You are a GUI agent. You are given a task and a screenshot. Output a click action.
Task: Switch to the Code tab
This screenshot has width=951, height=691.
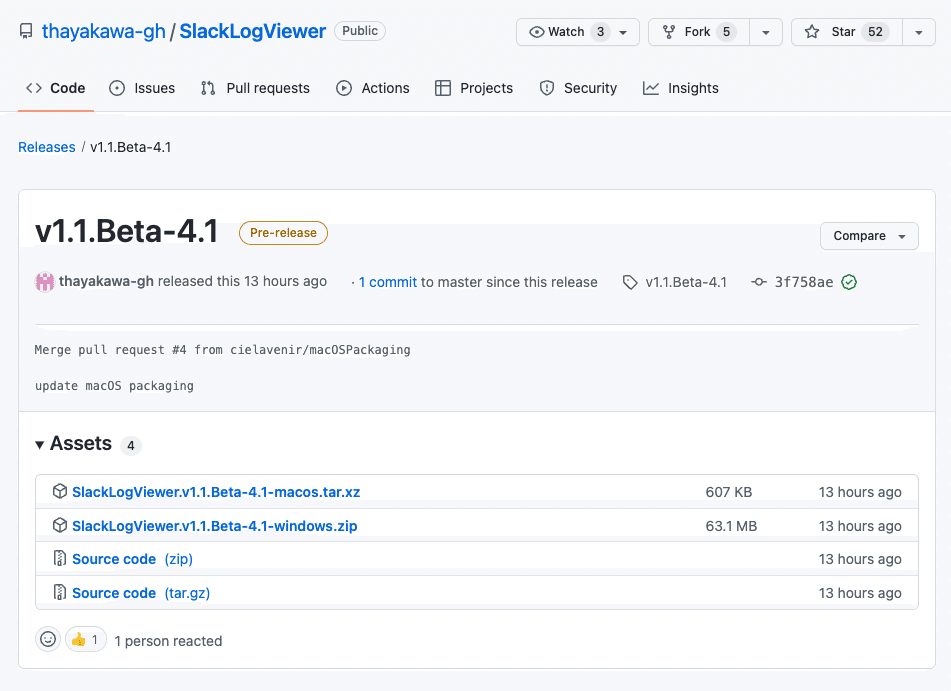point(56,88)
